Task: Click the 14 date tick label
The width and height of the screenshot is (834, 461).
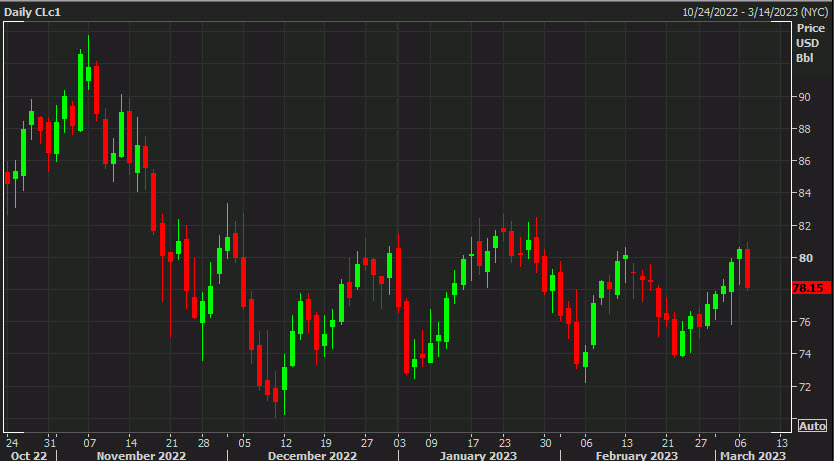Action: (x=131, y=443)
